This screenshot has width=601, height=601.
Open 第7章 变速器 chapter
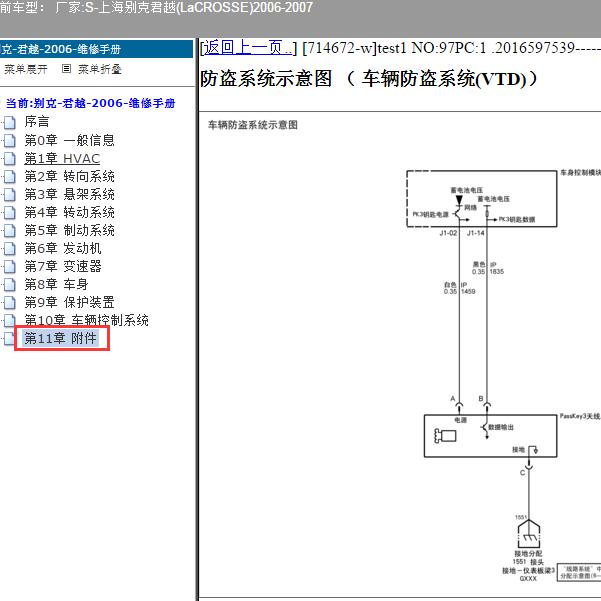coord(63,266)
